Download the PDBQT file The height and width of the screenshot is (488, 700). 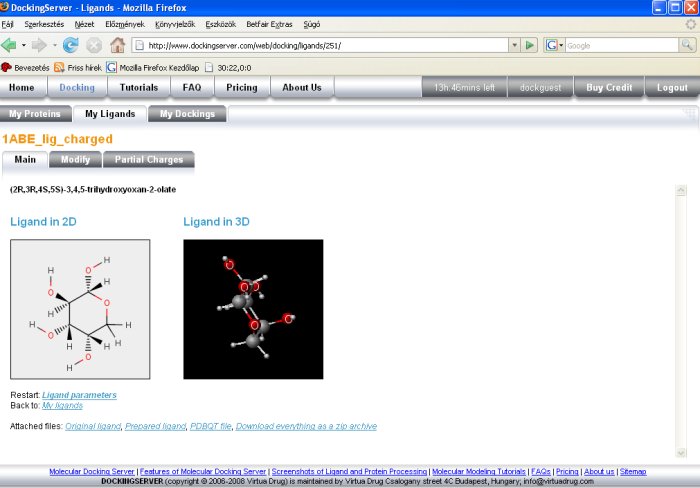point(211,426)
